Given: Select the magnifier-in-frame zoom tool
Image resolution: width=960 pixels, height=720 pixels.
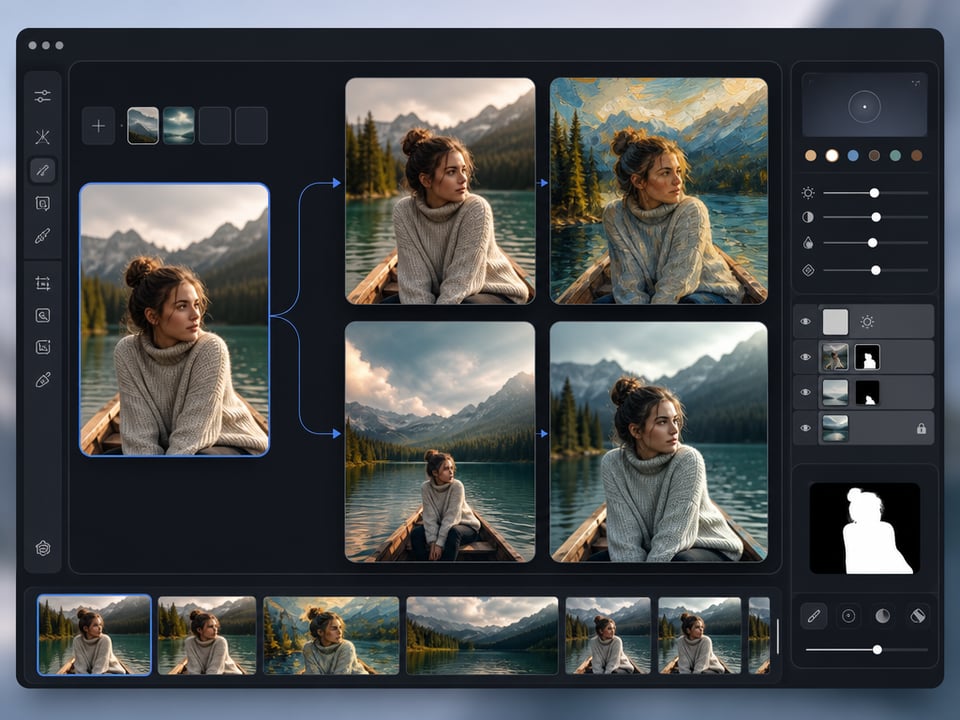Looking at the screenshot, I should pyautogui.click(x=42, y=315).
